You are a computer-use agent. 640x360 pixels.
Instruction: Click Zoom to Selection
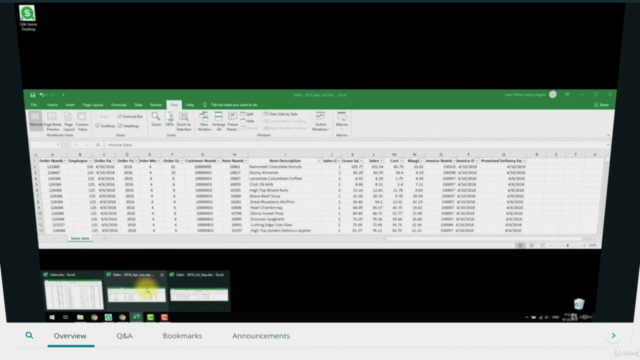[184, 121]
